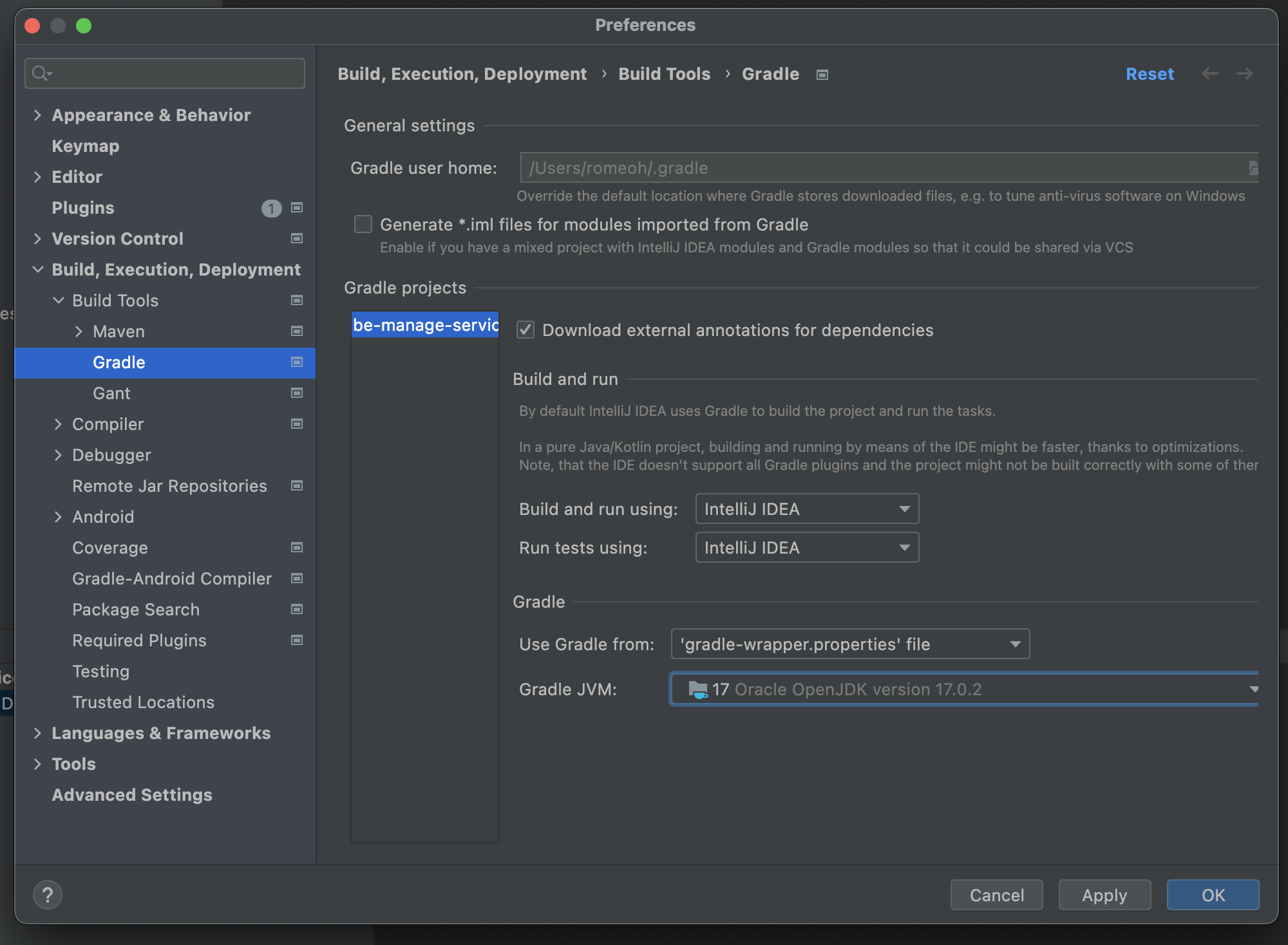Click the help question mark icon

tap(47, 895)
